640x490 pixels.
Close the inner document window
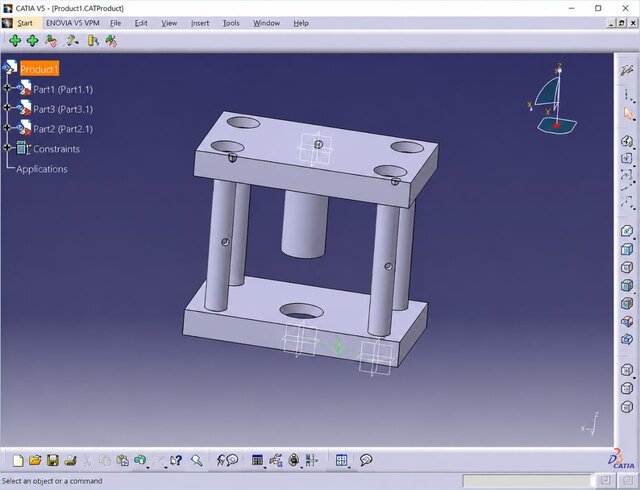click(632, 23)
